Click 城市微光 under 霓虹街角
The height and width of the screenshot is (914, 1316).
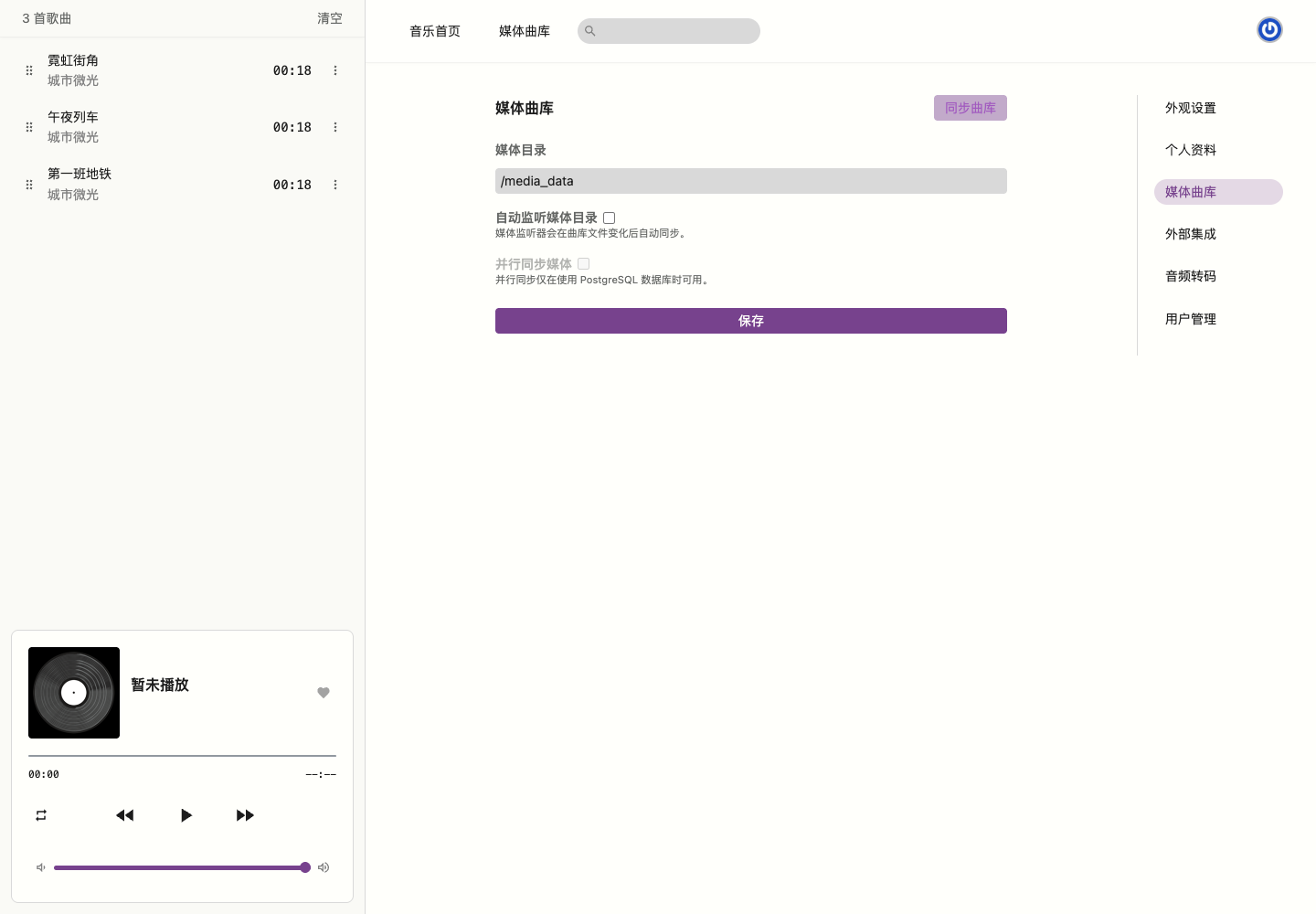[73, 80]
